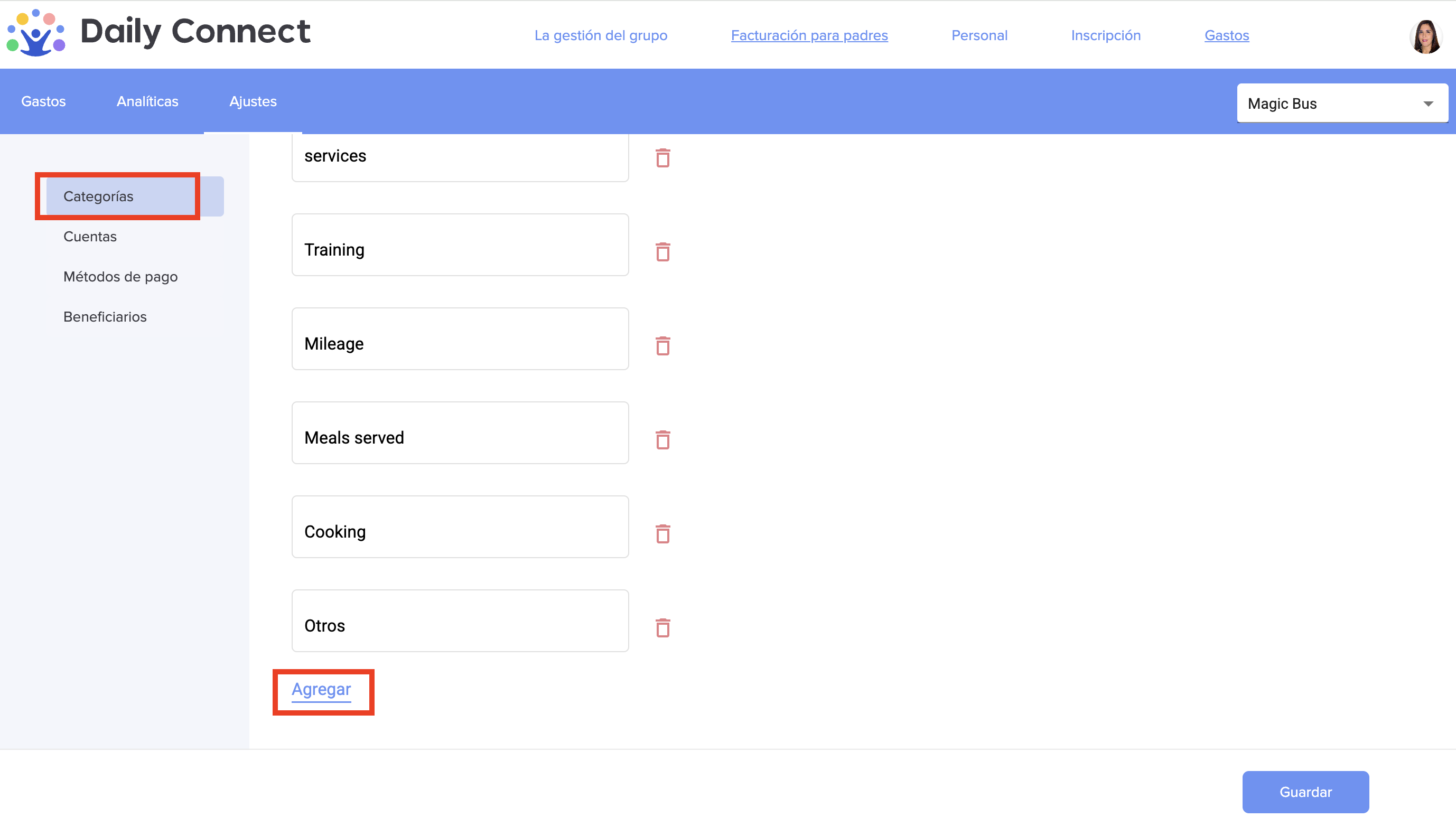Remove the Otros category with trash icon
This screenshot has height=827, width=1456.
click(x=662, y=627)
